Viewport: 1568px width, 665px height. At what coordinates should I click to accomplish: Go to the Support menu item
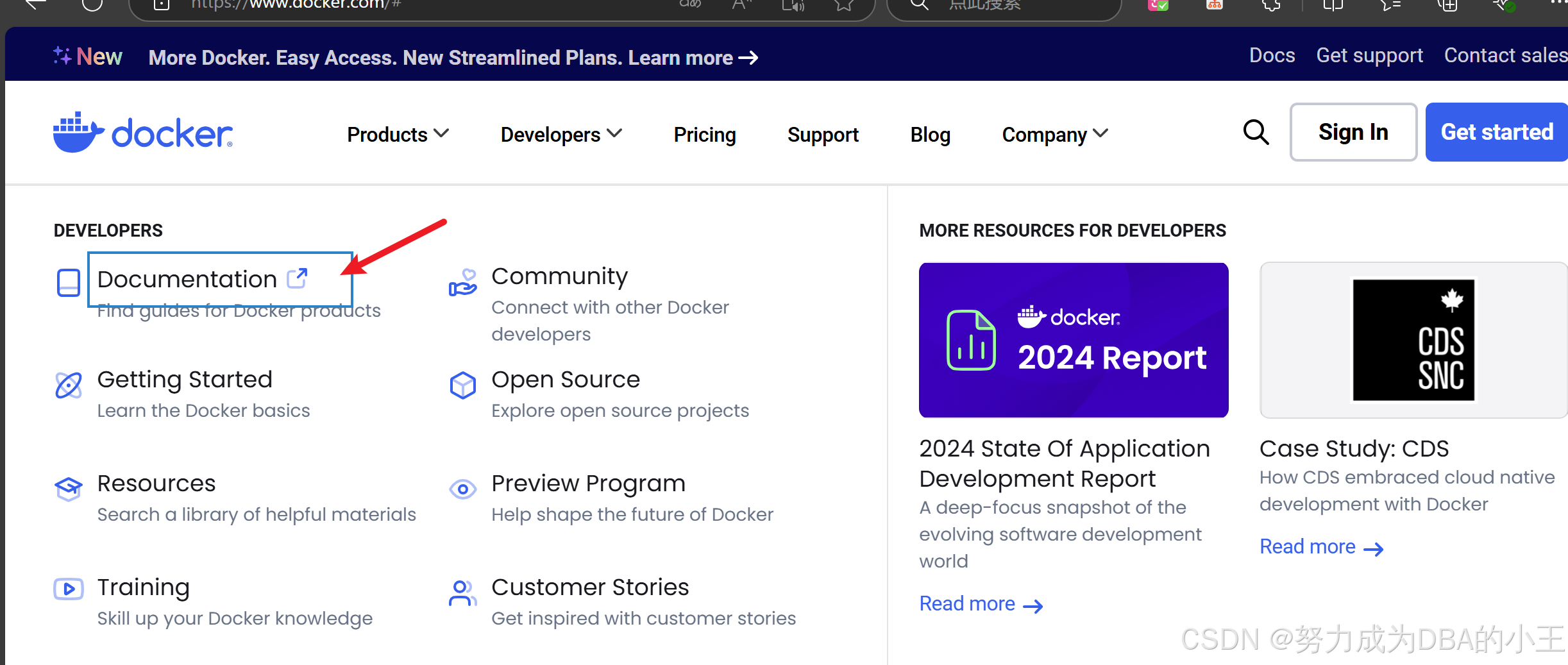click(823, 134)
